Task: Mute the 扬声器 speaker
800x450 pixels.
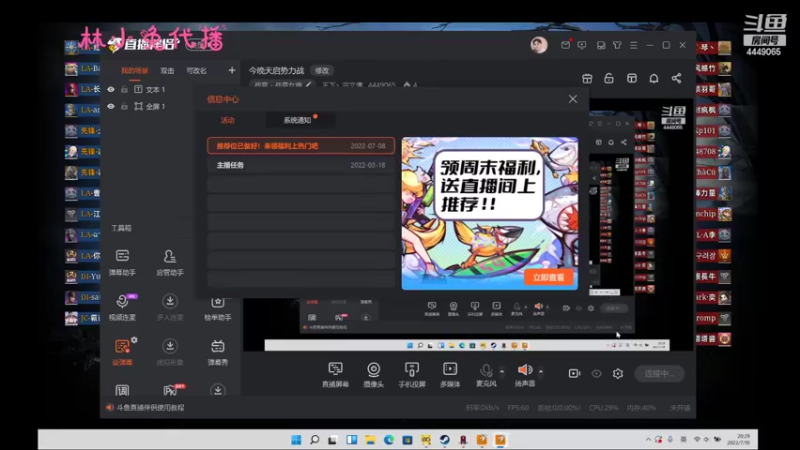Action: [524, 375]
